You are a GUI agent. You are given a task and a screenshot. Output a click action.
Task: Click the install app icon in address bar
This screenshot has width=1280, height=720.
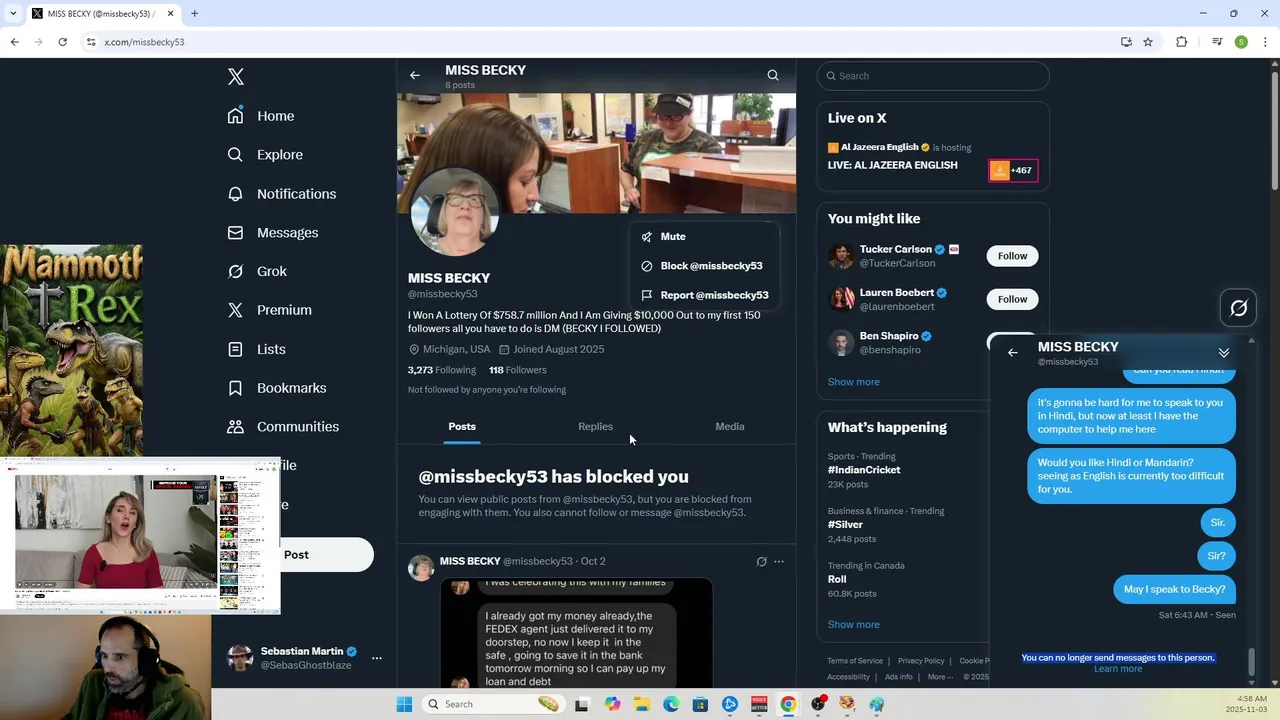tap(1126, 42)
